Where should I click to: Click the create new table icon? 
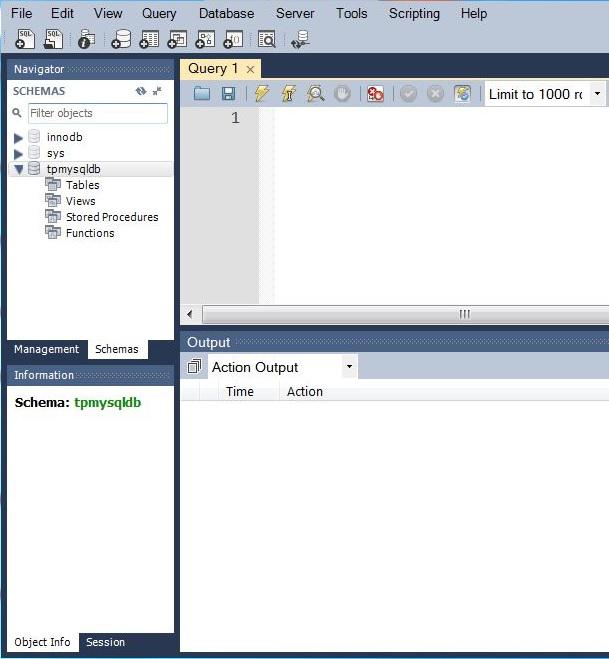click(149, 39)
